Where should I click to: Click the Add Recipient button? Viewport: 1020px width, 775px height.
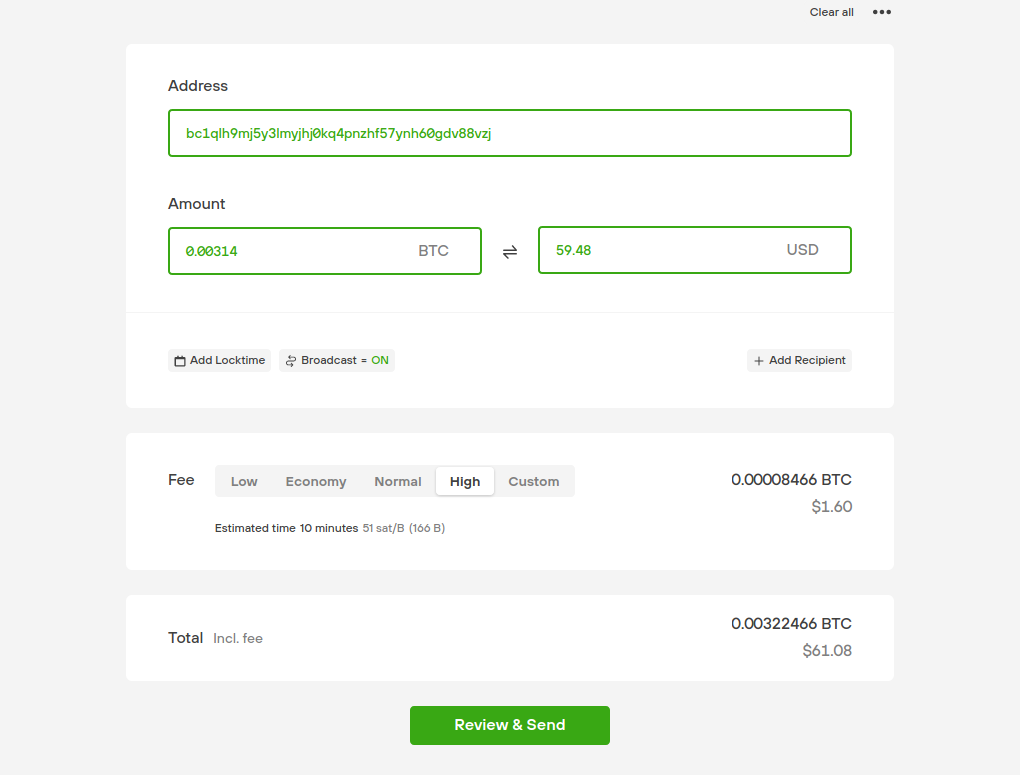799,360
